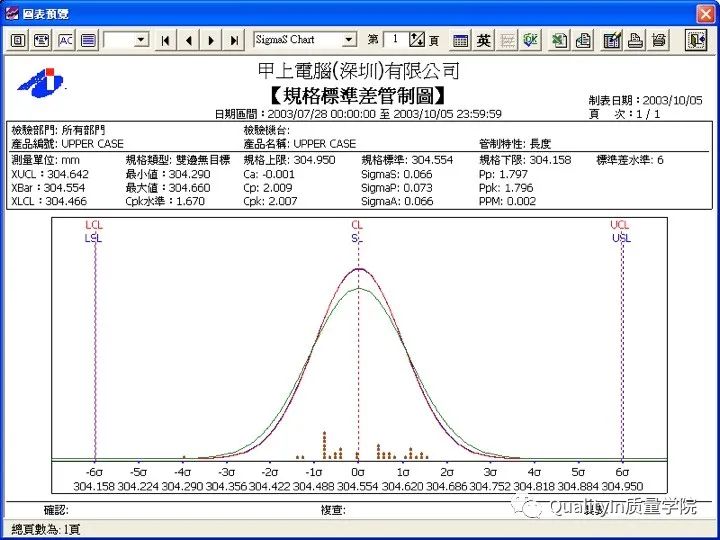Open the printer setup icon
Image resolution: width=720 pixels, height=540 pixels.
point(658,40)
